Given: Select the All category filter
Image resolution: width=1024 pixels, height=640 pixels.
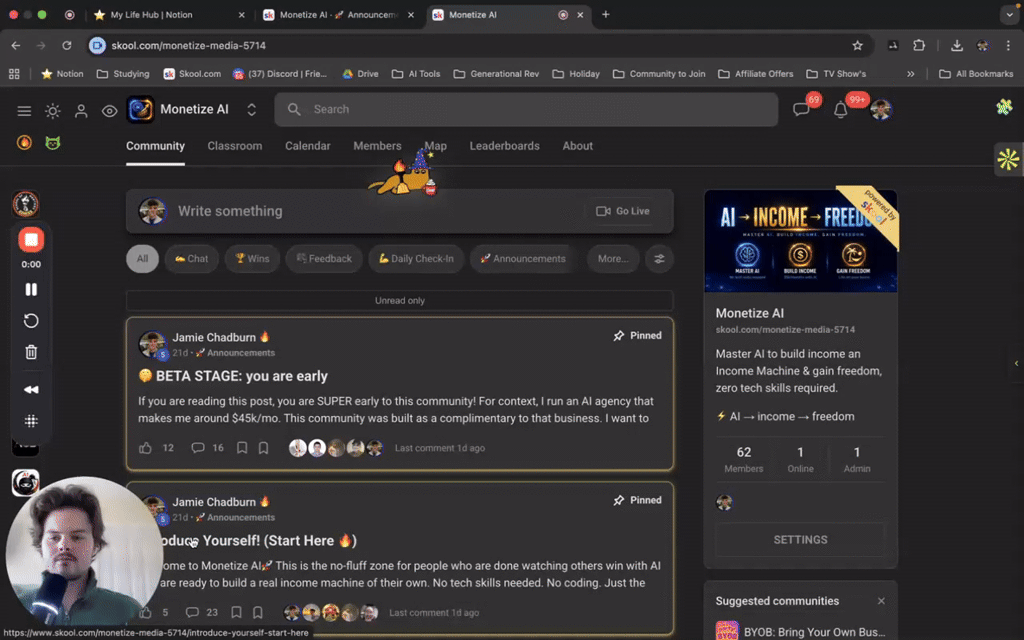Looking at the screenshot, I should pyautogui.click(x=142, y=259).
